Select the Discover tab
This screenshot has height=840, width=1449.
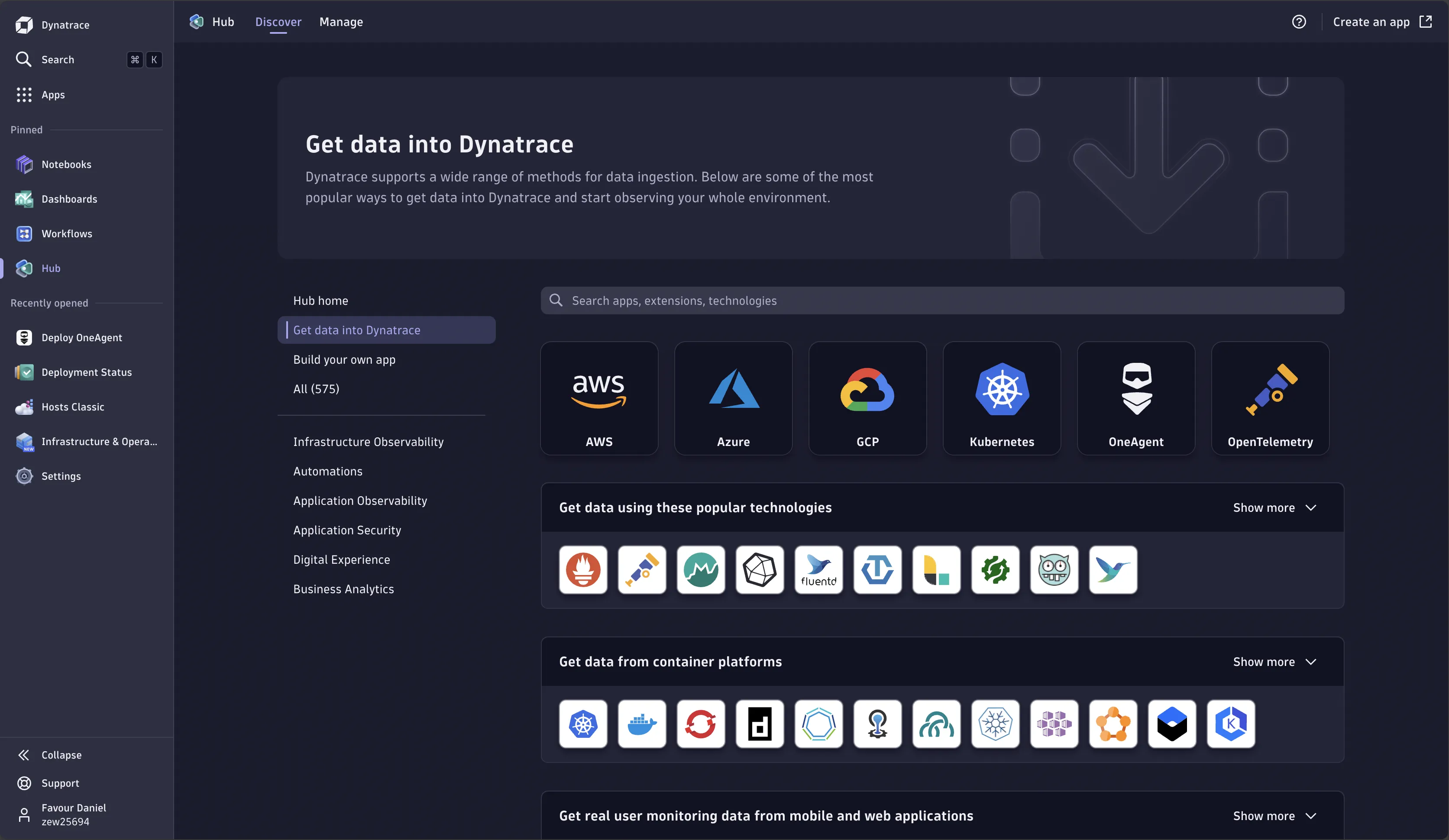click(x=278, y=21)
